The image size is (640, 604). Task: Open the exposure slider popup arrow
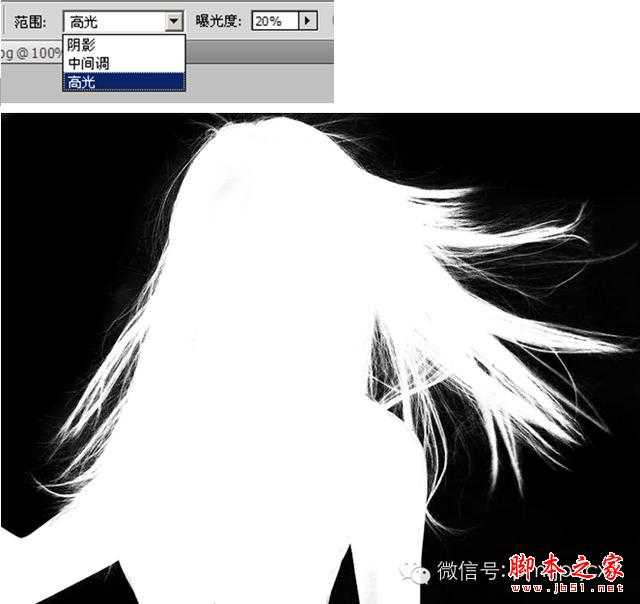[308, 20]
